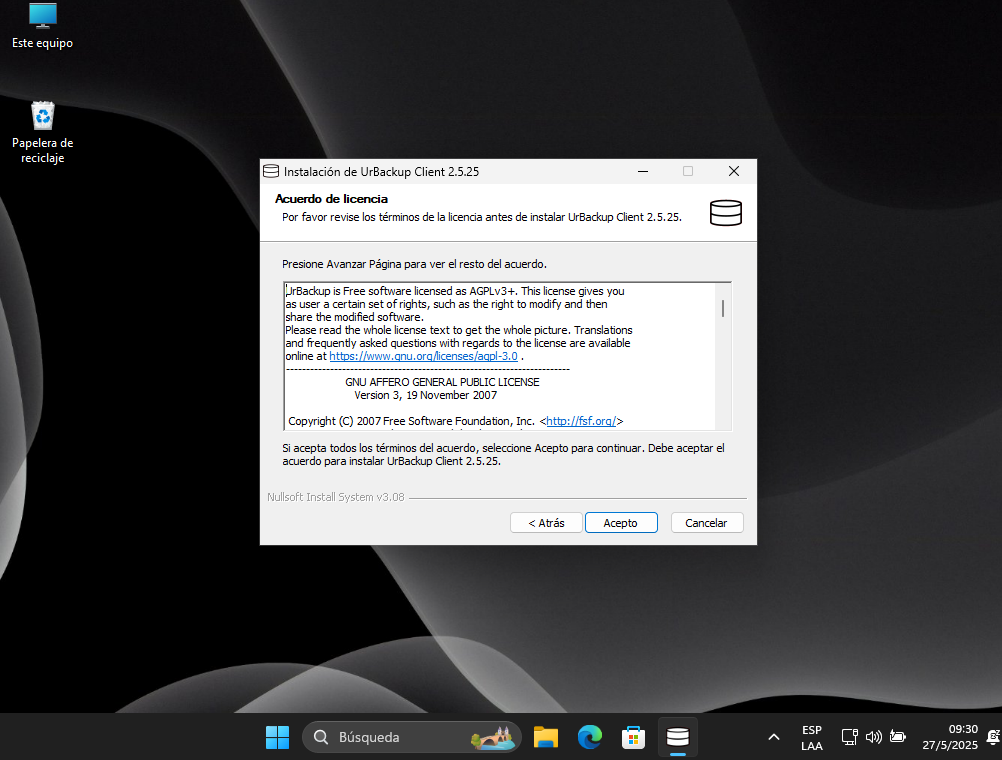Follow the http://fsf.org/ link

581,421
